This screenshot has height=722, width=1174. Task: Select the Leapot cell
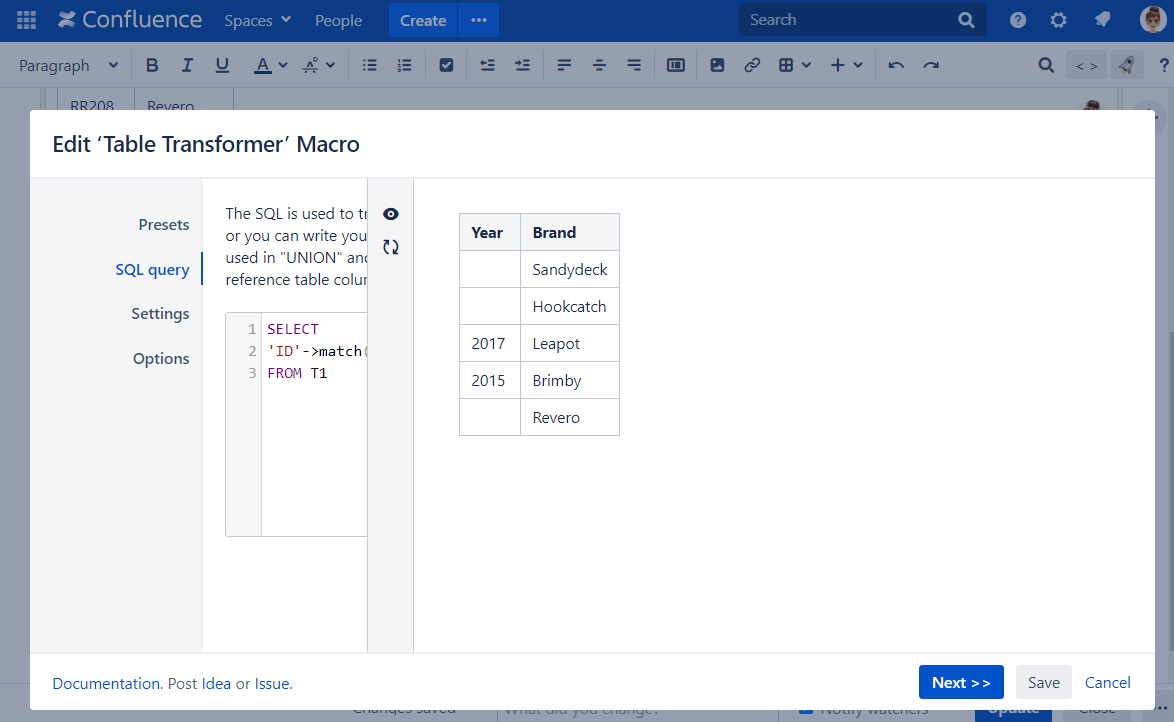(570, 344)
